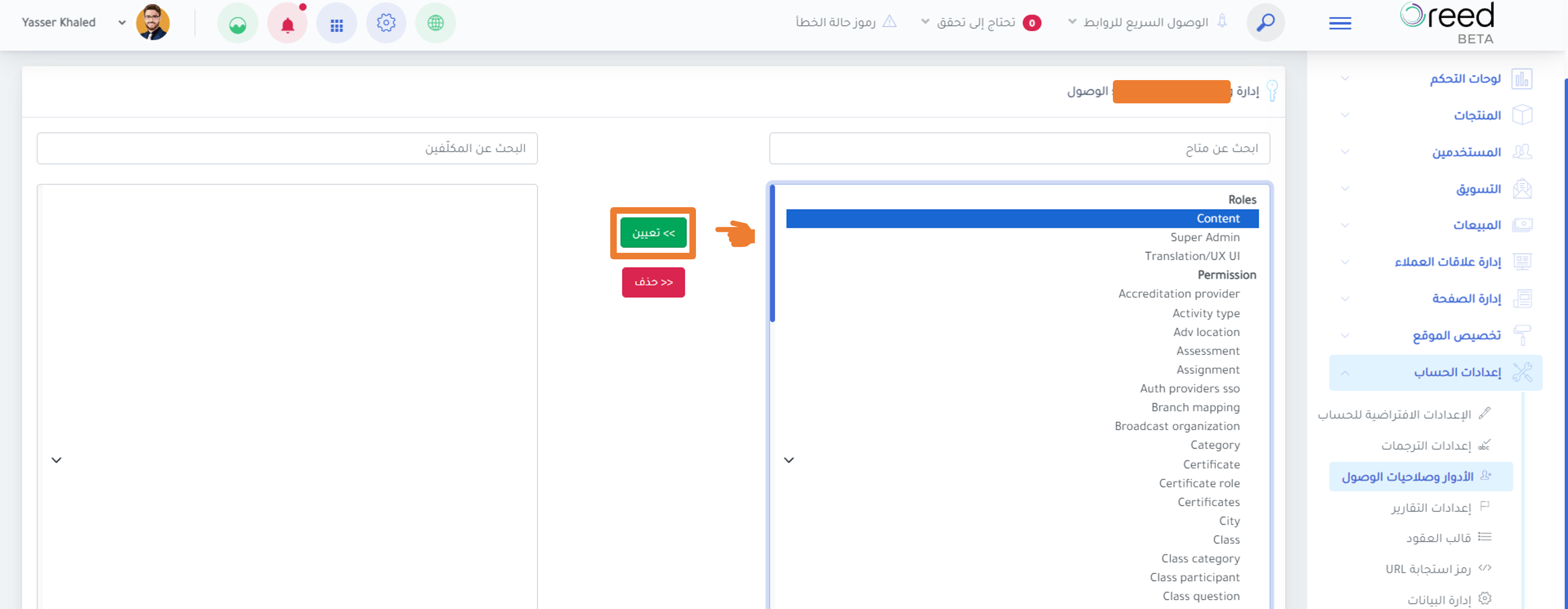1568x609 pixels.
Task: Open قالب العقود link
Action: coord(1438,538)
